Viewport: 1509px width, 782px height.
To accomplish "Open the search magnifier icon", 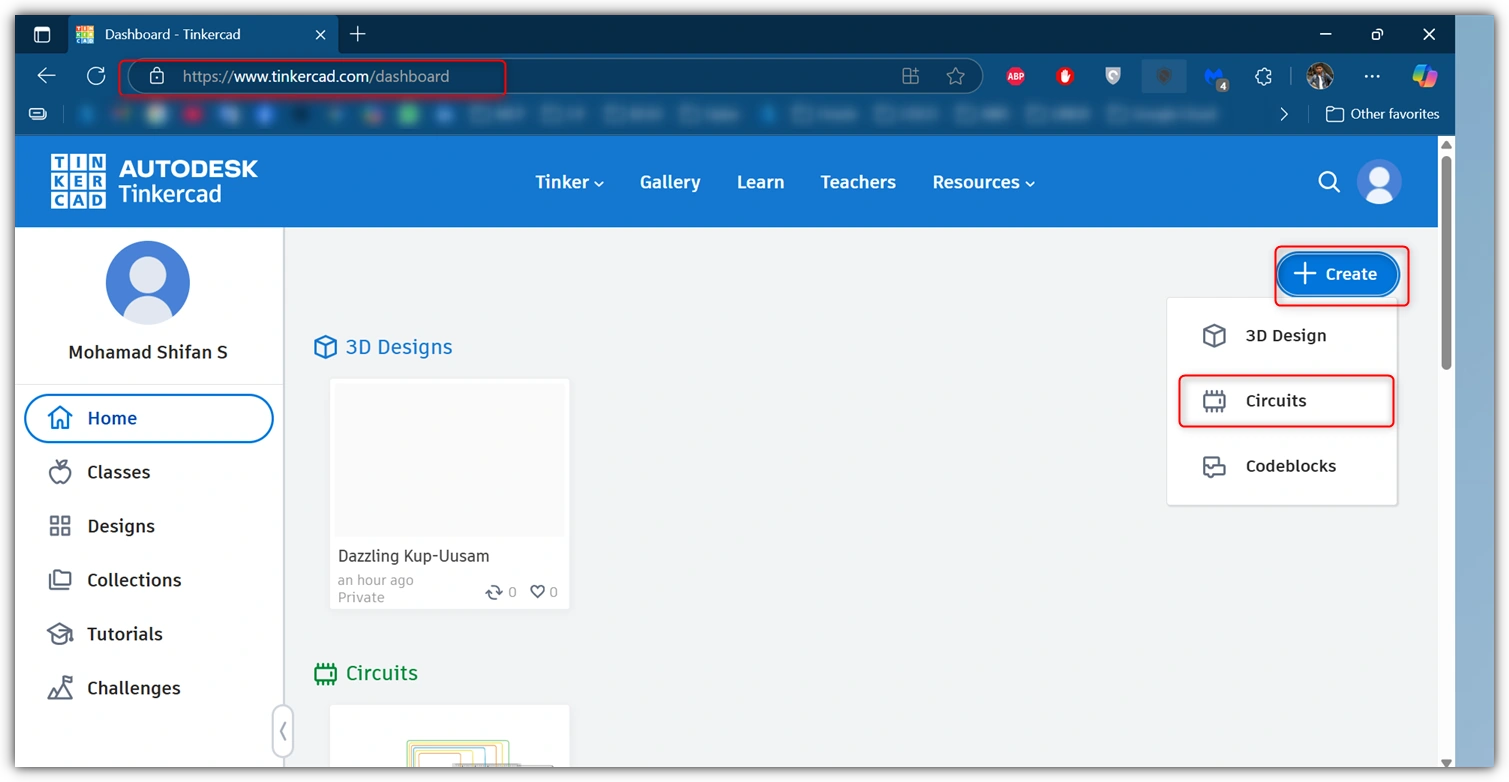I will 1328,182.
